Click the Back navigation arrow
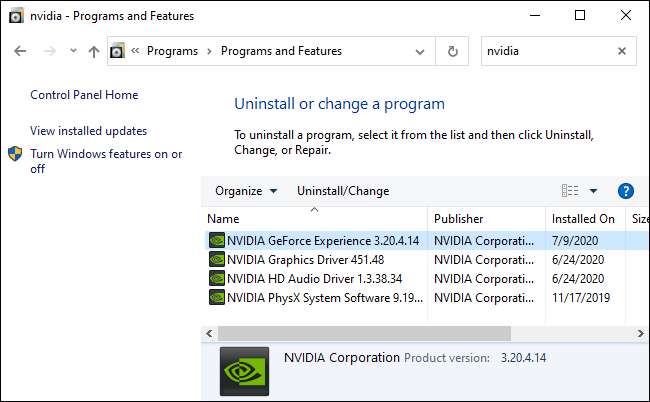The height and width of the screenshot is (402, 650). pos(20,51)
